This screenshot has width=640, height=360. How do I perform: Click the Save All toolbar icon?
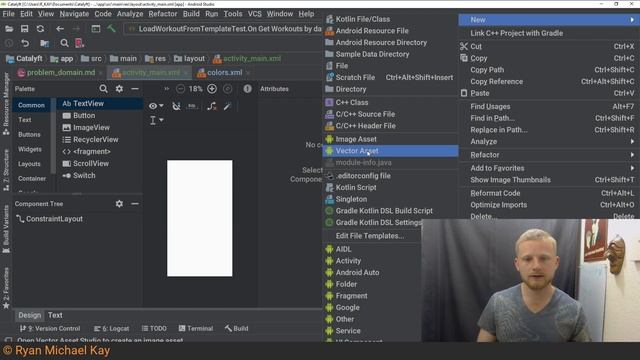point(24,29)
